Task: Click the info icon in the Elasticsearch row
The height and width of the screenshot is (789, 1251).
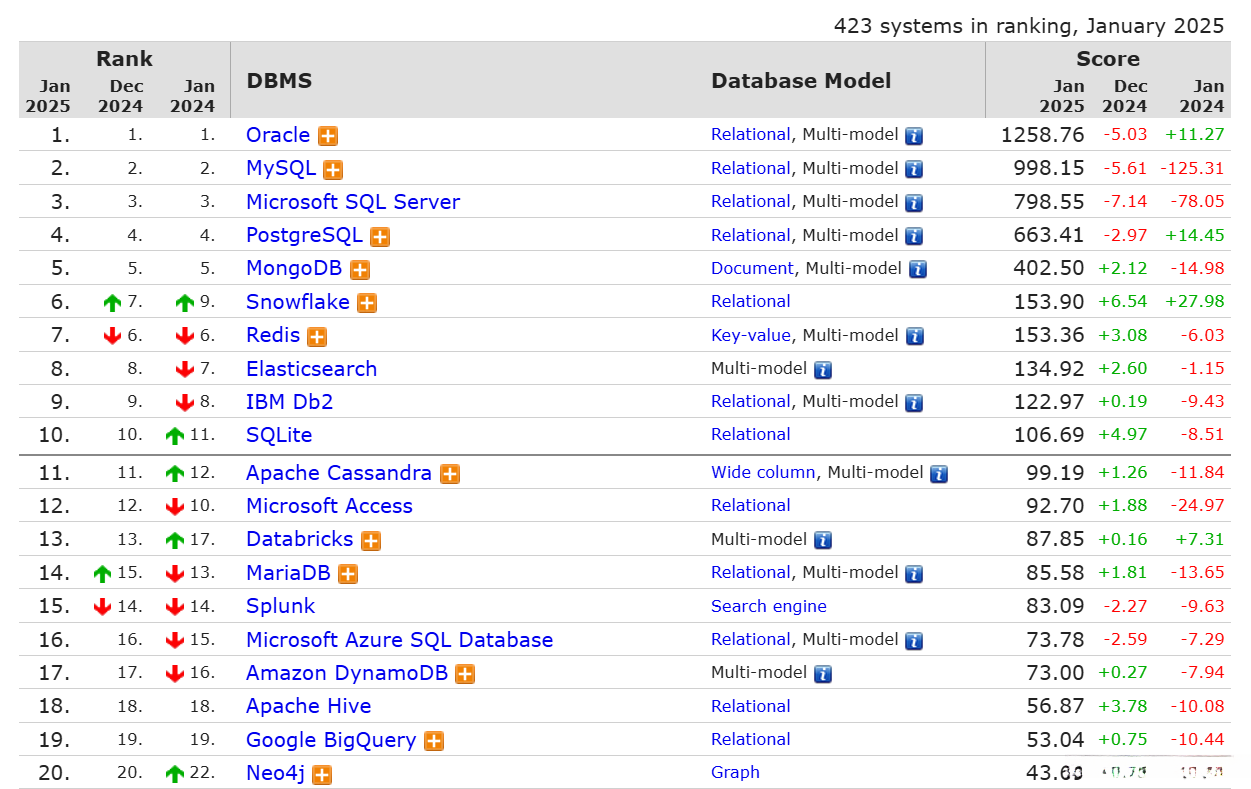Action: pyautogui.click(x=823, y=370)
